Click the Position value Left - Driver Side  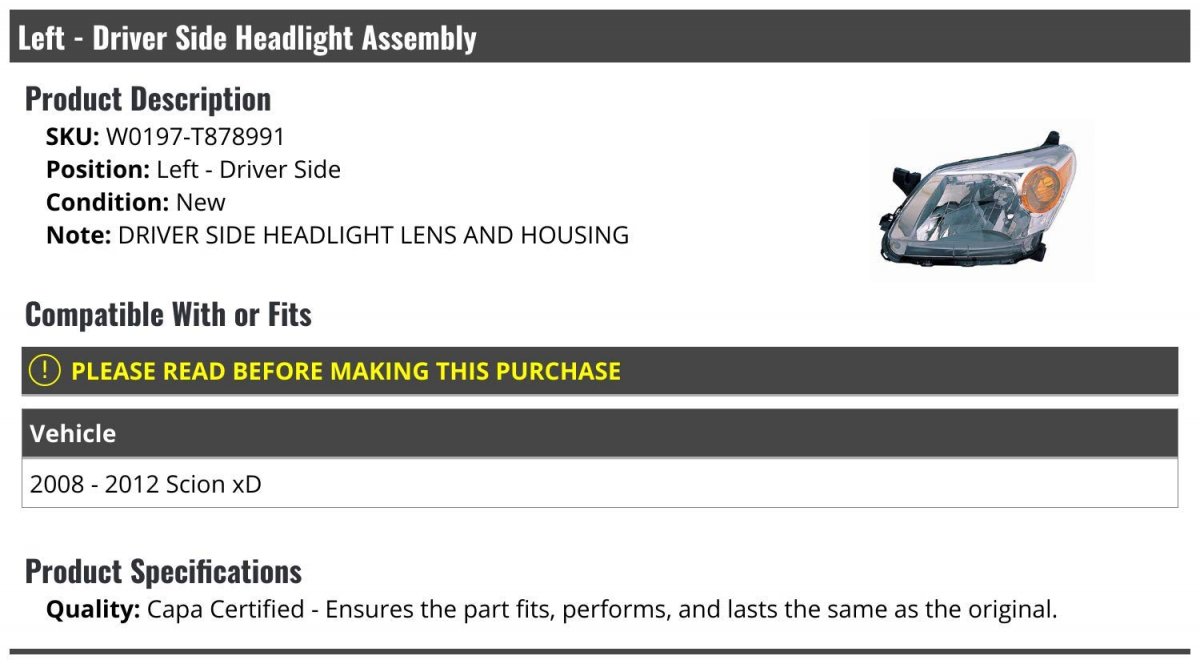click(248, 169)
